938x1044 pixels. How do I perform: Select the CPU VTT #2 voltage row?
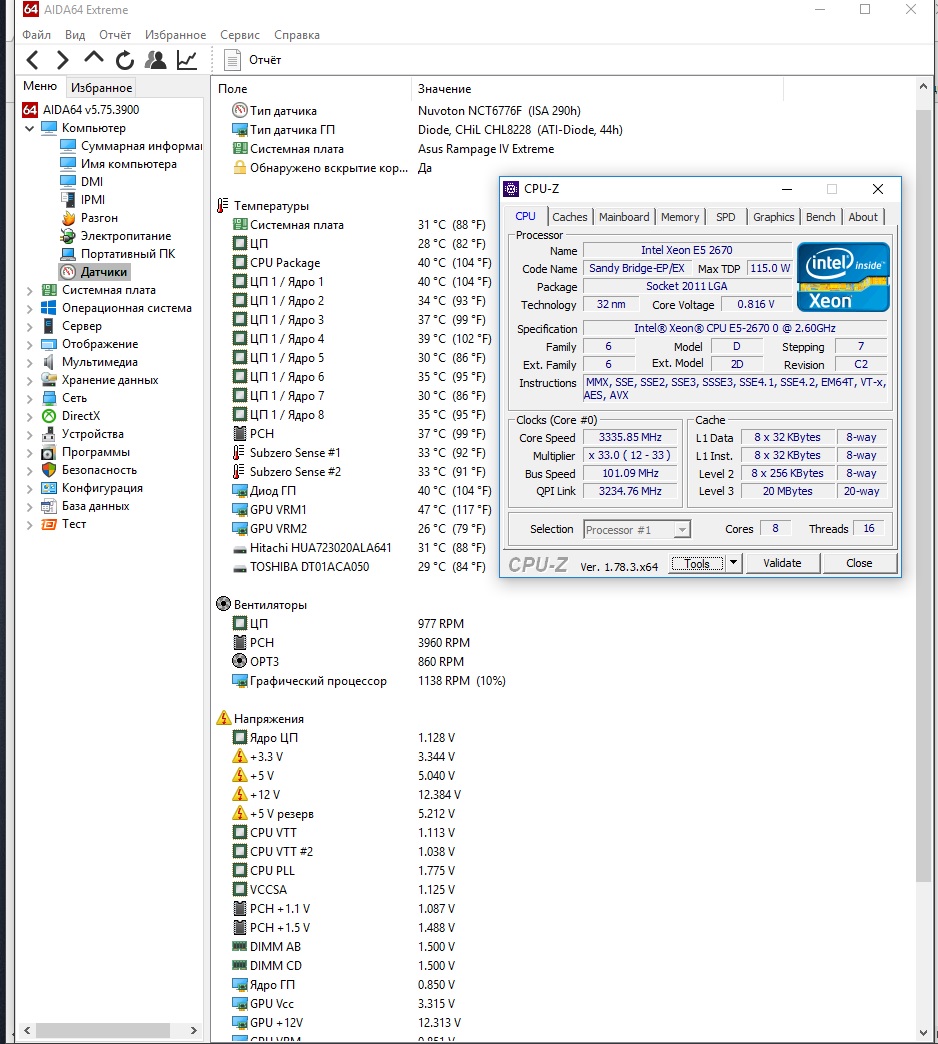point(343,852)
